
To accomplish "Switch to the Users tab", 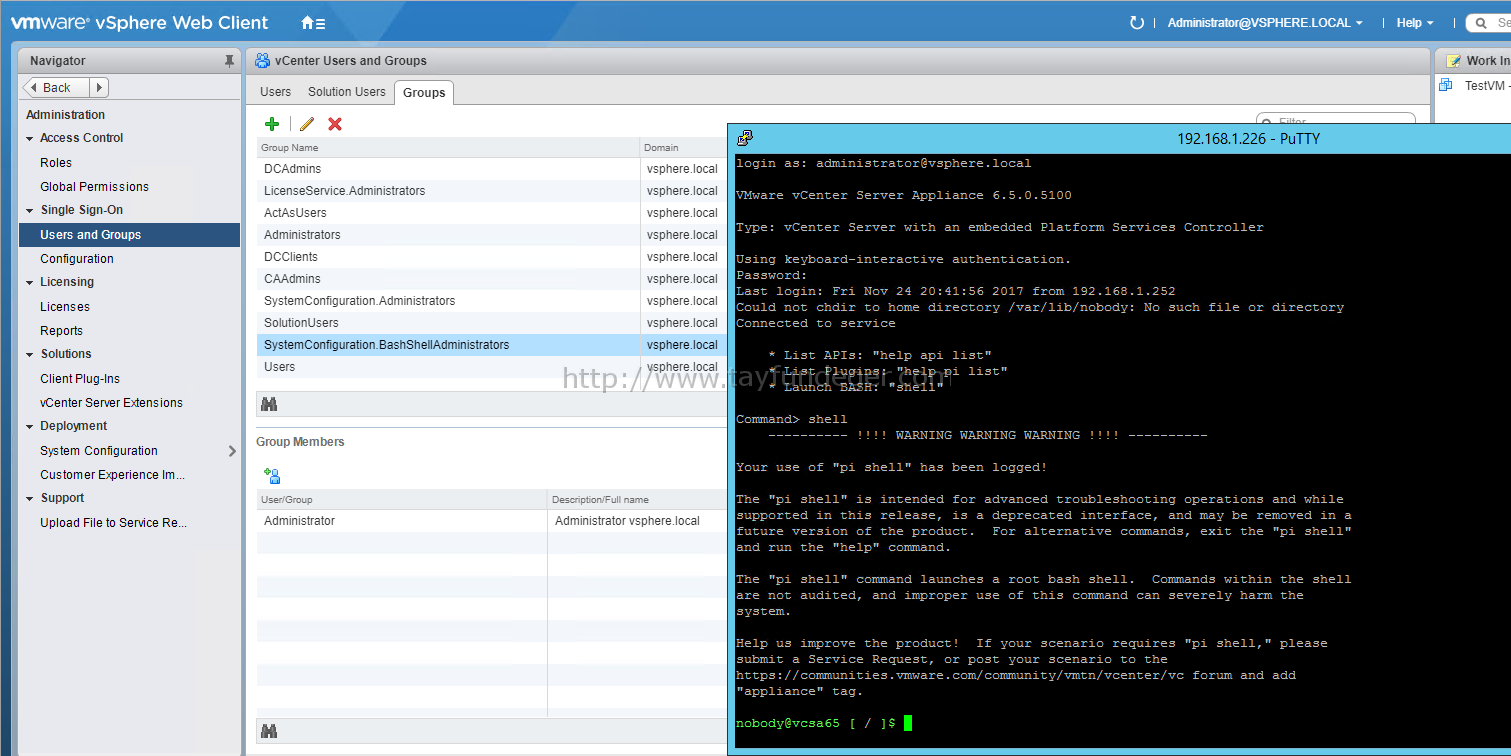I will pyautogui.click(x=275, y=92).
